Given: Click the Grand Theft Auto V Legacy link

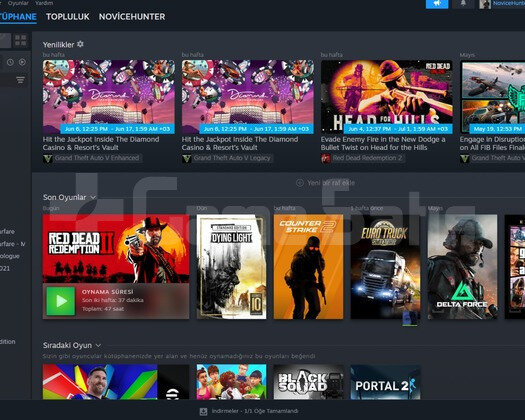Looking at the screenshot, I should coord(232,158).
